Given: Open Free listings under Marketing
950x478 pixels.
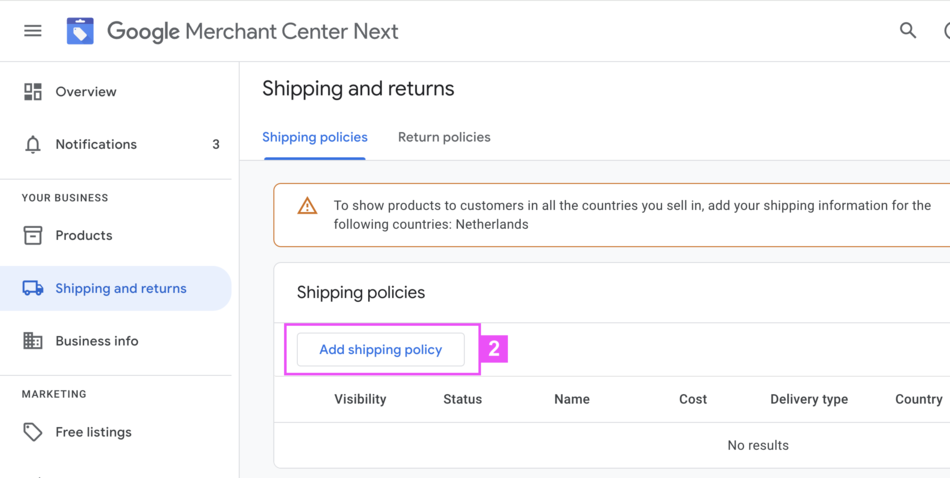Looking at the screenshot, I should pyautogui.click(x=93, y=432).
